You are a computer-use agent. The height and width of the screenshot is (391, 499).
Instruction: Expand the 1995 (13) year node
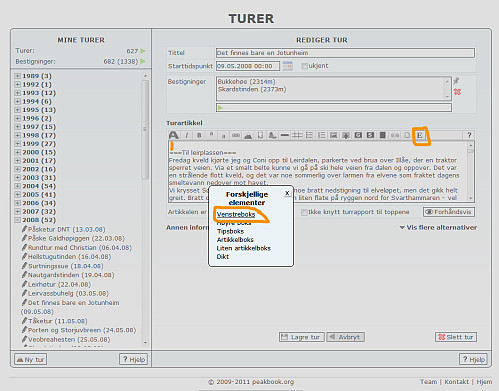pos(18,110)
